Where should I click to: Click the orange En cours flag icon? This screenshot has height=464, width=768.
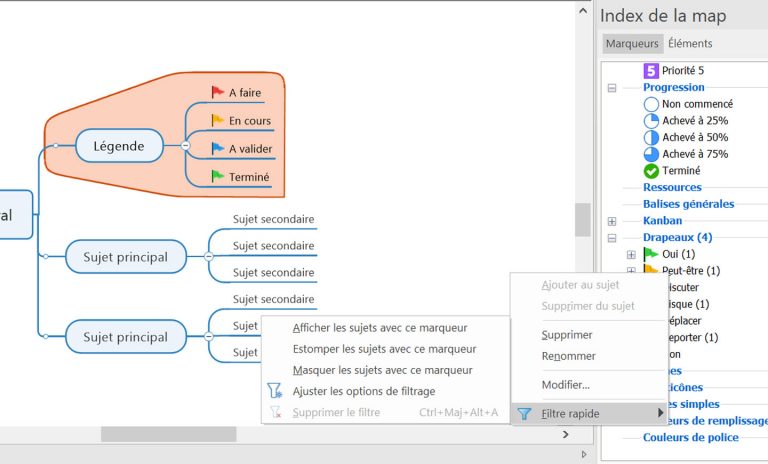coord(217,120)
